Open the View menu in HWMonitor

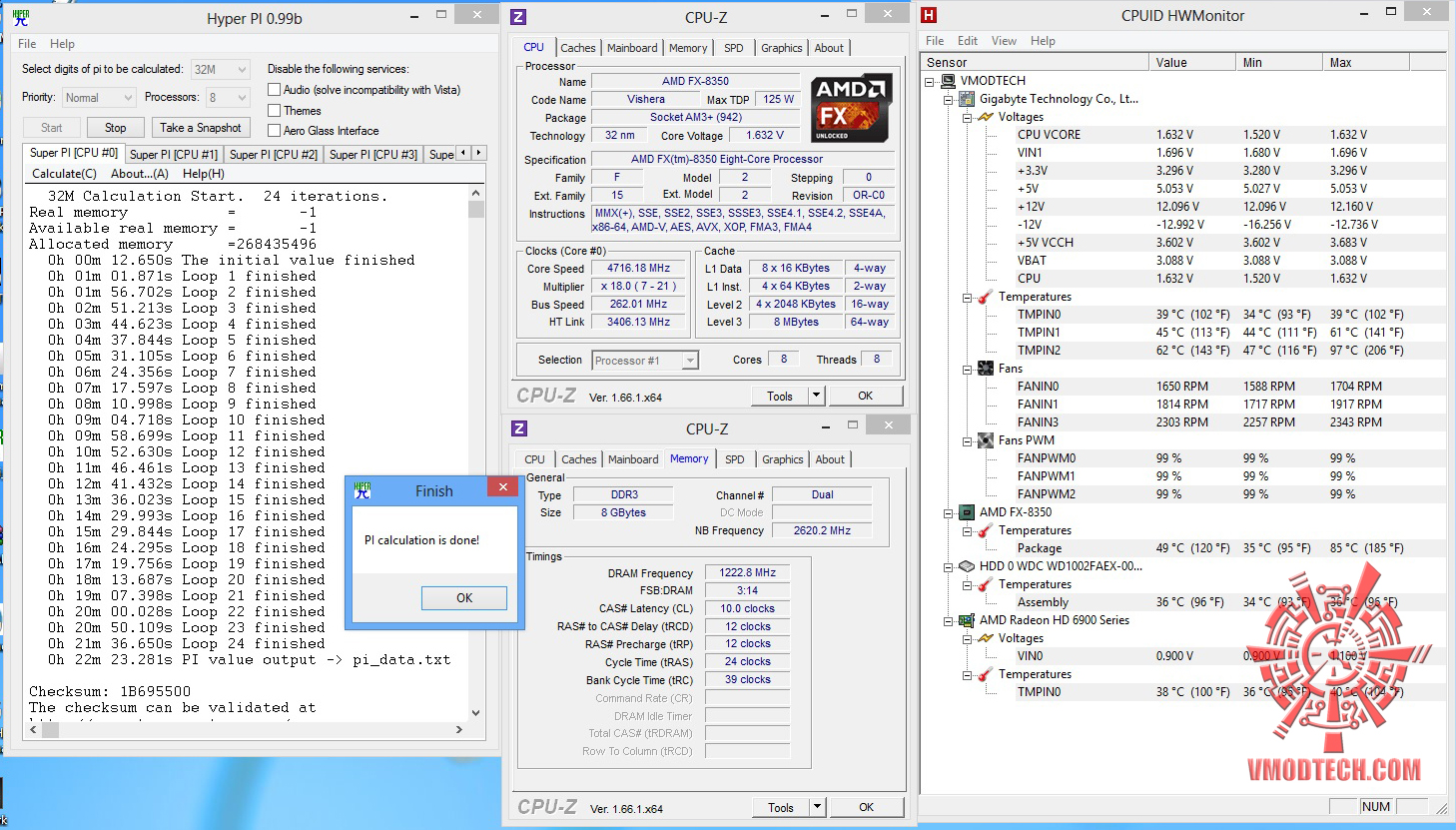click(1004, 41)
